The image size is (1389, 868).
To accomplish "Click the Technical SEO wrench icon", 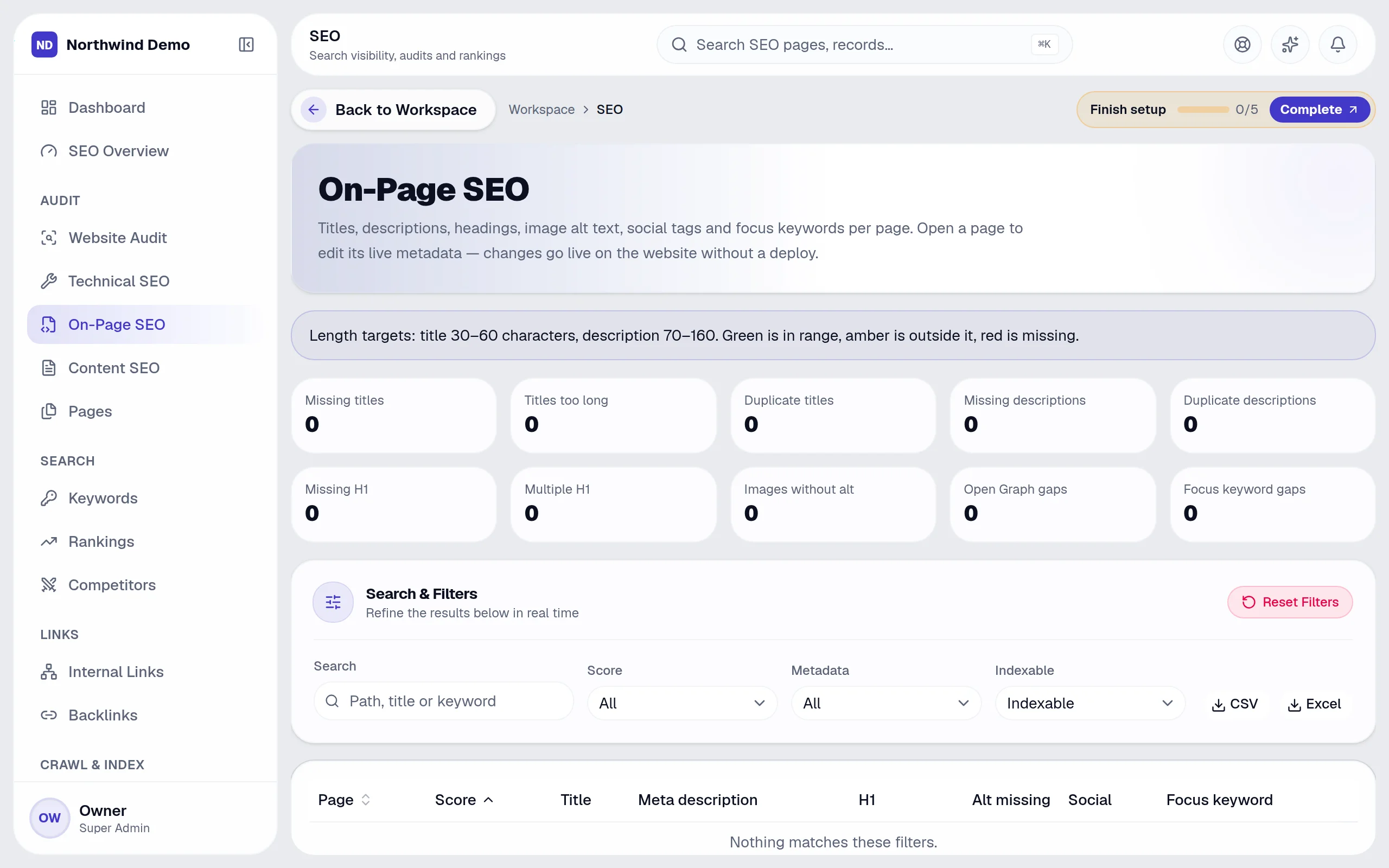I will (x=49, y=282).
